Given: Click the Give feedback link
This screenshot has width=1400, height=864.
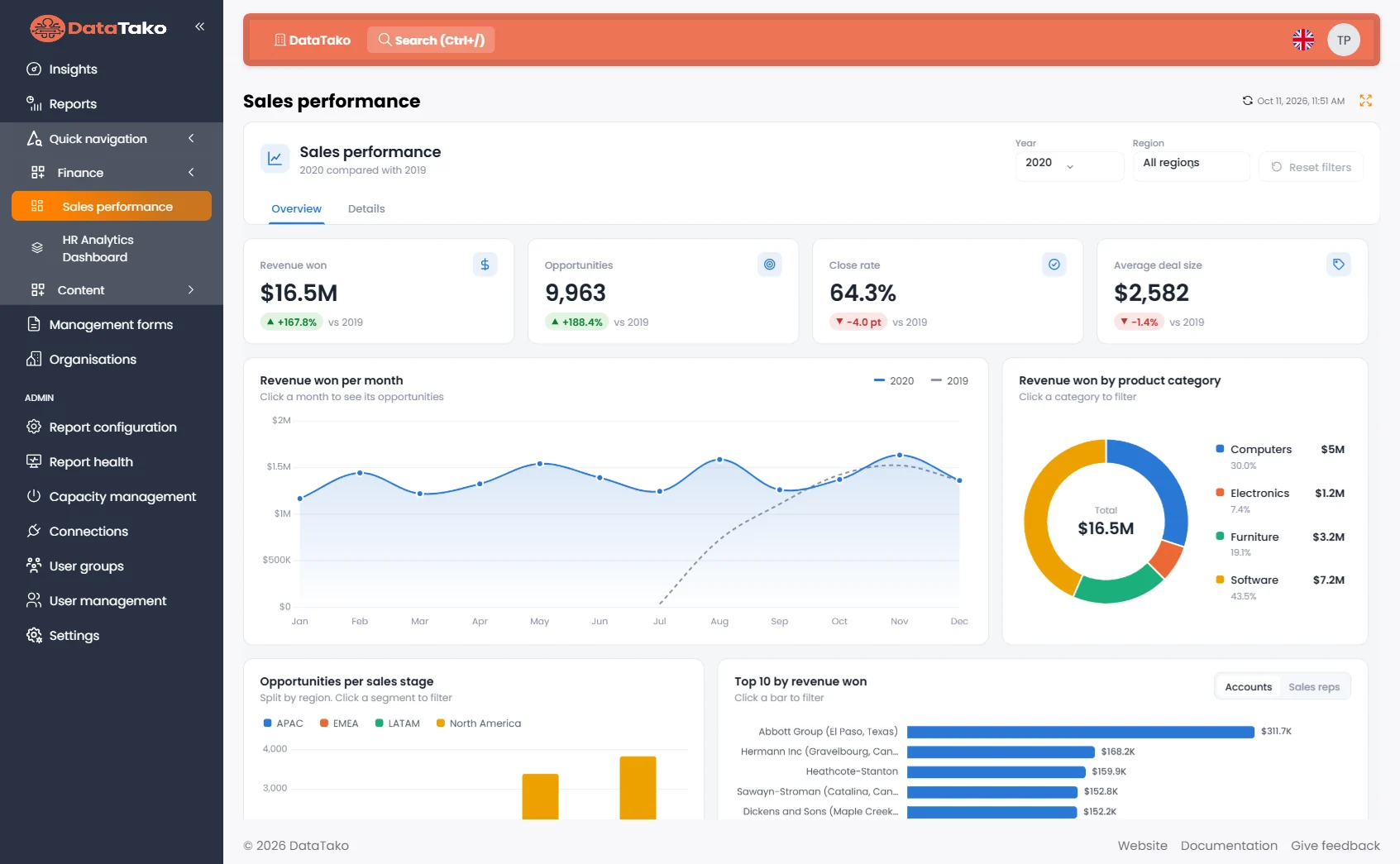Looking at the screenshot, I should pyautogui.click(x=1335, y=846).
